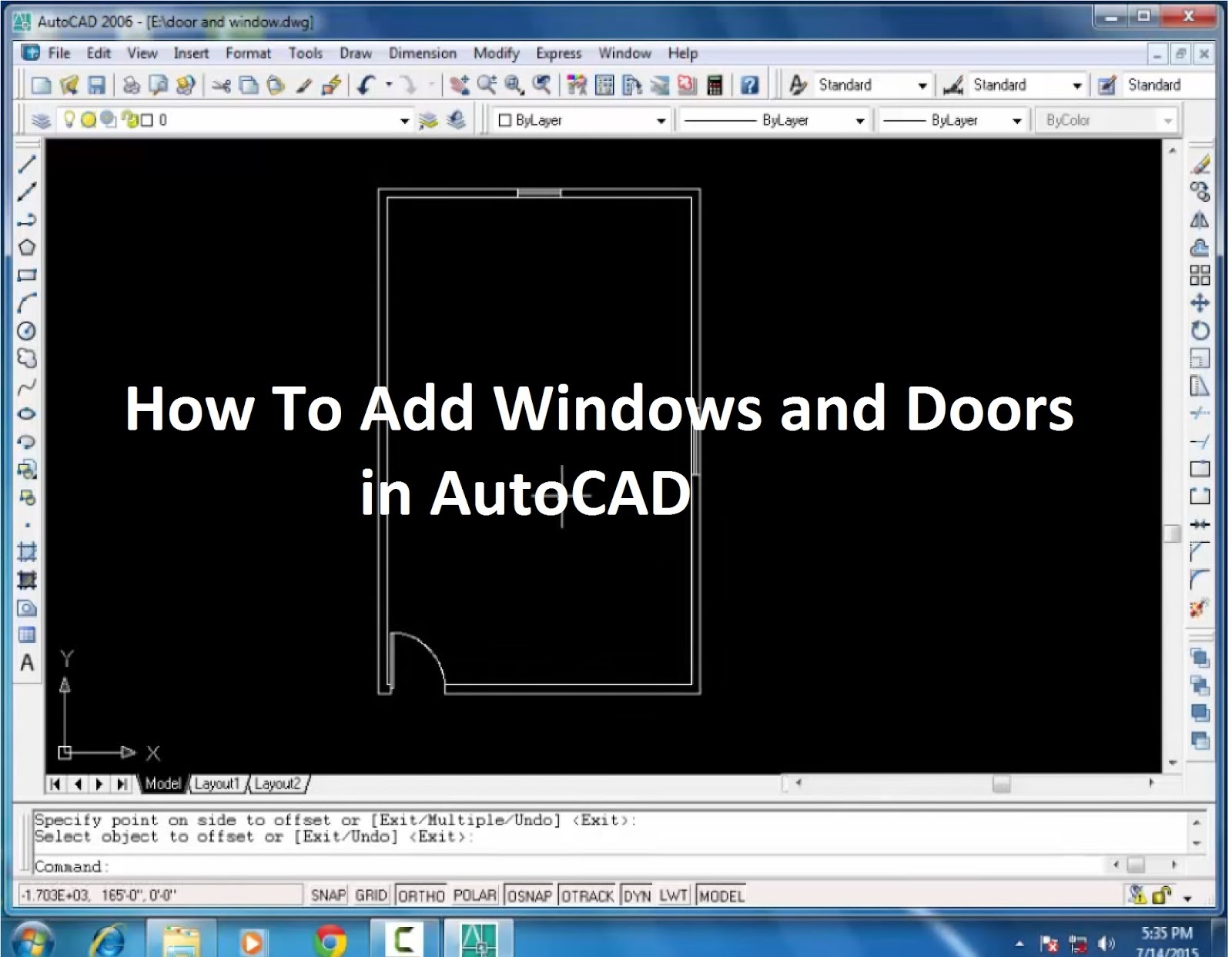Click in the Command line input
Screen dimensions: 1232x957
(570, 866)
